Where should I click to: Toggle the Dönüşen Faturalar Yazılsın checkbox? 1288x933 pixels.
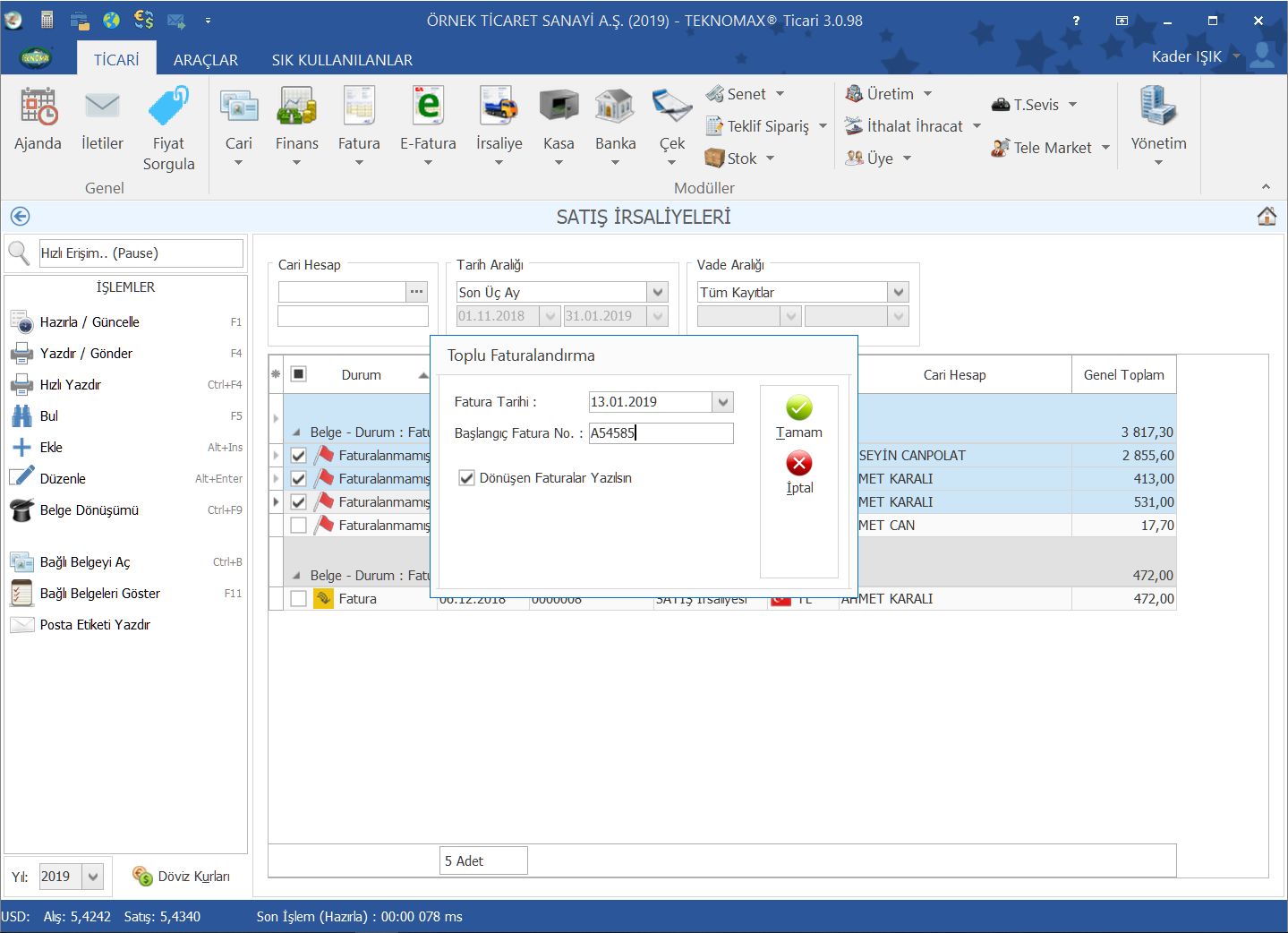[x=466, y=478]
